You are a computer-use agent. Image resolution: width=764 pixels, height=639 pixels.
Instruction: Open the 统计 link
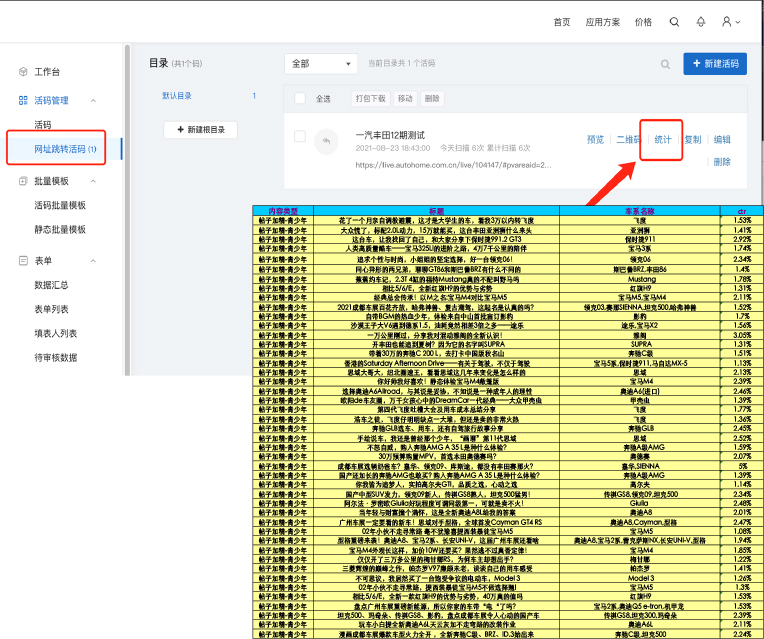[x=663, y=140]
